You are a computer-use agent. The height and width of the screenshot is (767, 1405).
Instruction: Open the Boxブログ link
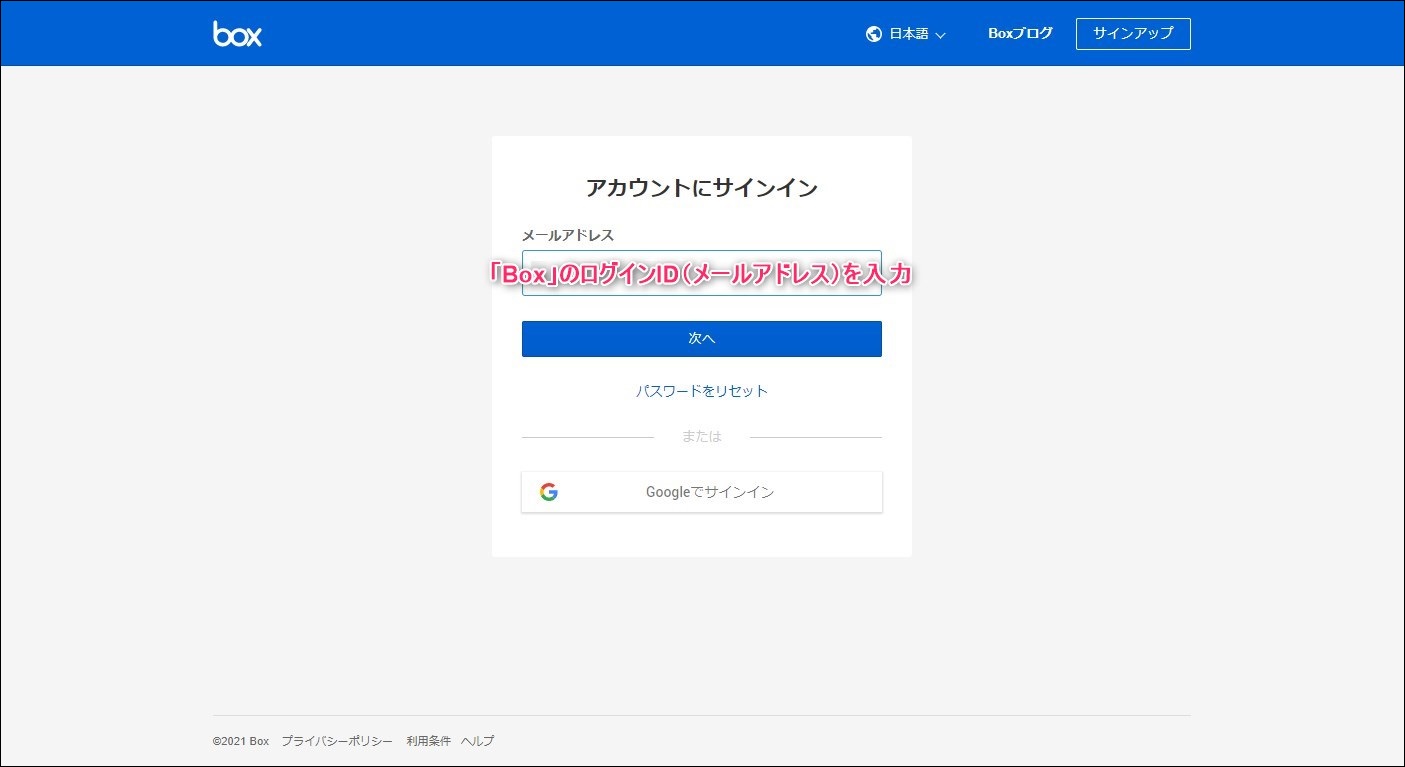(x=1020, y=33)
